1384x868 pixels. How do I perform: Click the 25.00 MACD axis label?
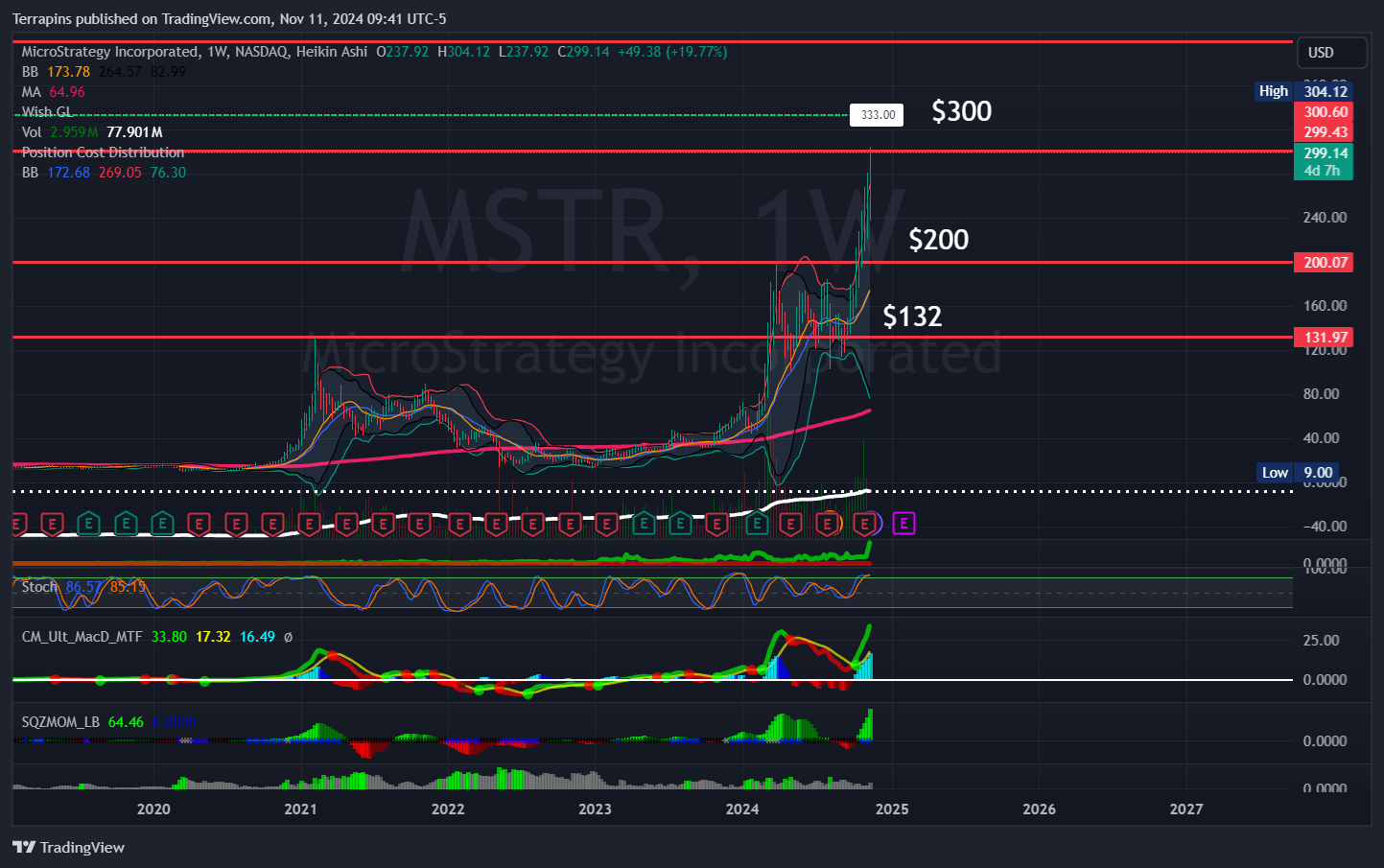click(1321, 641)
